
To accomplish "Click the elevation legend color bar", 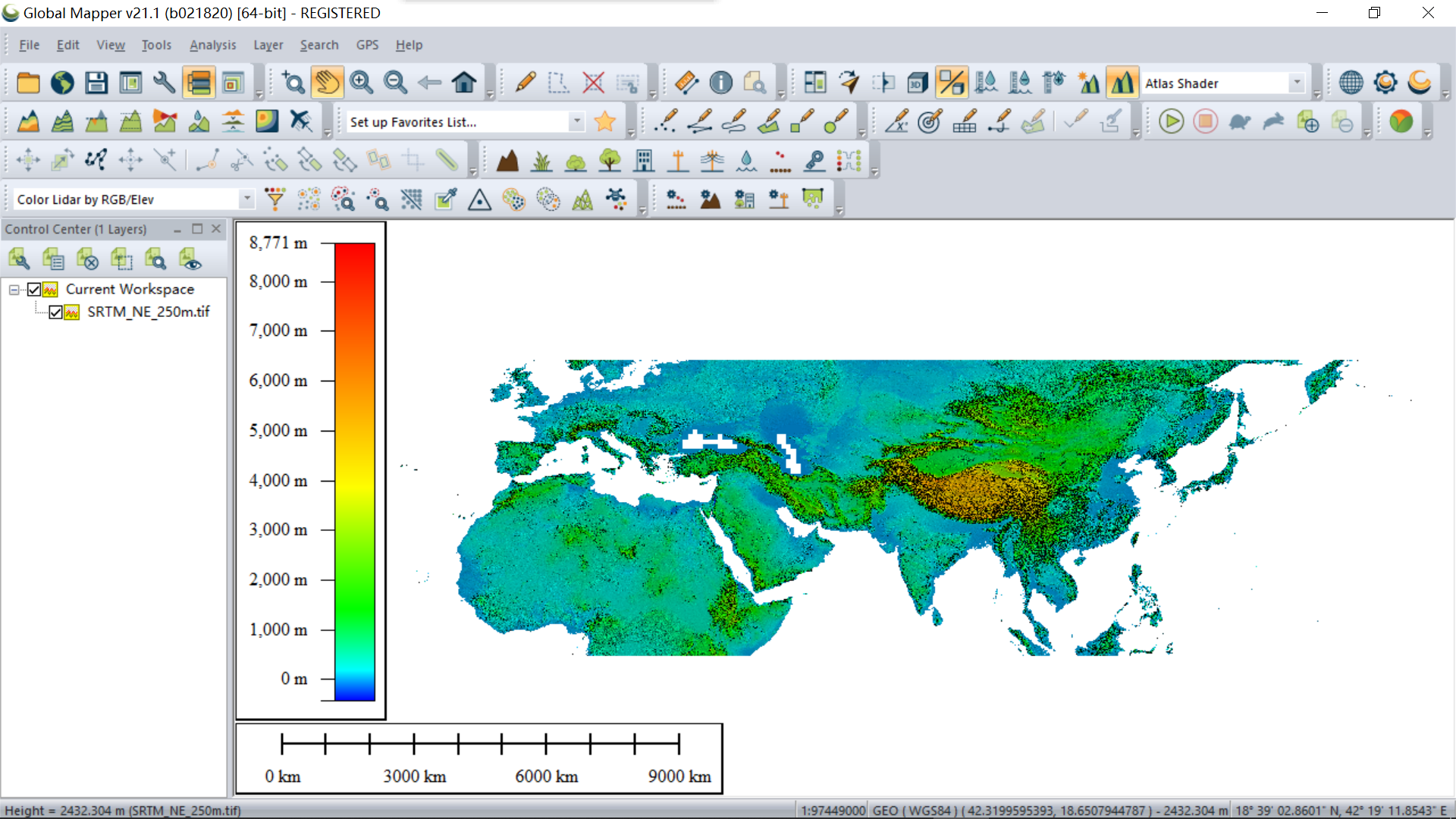I will click(354, 470).
